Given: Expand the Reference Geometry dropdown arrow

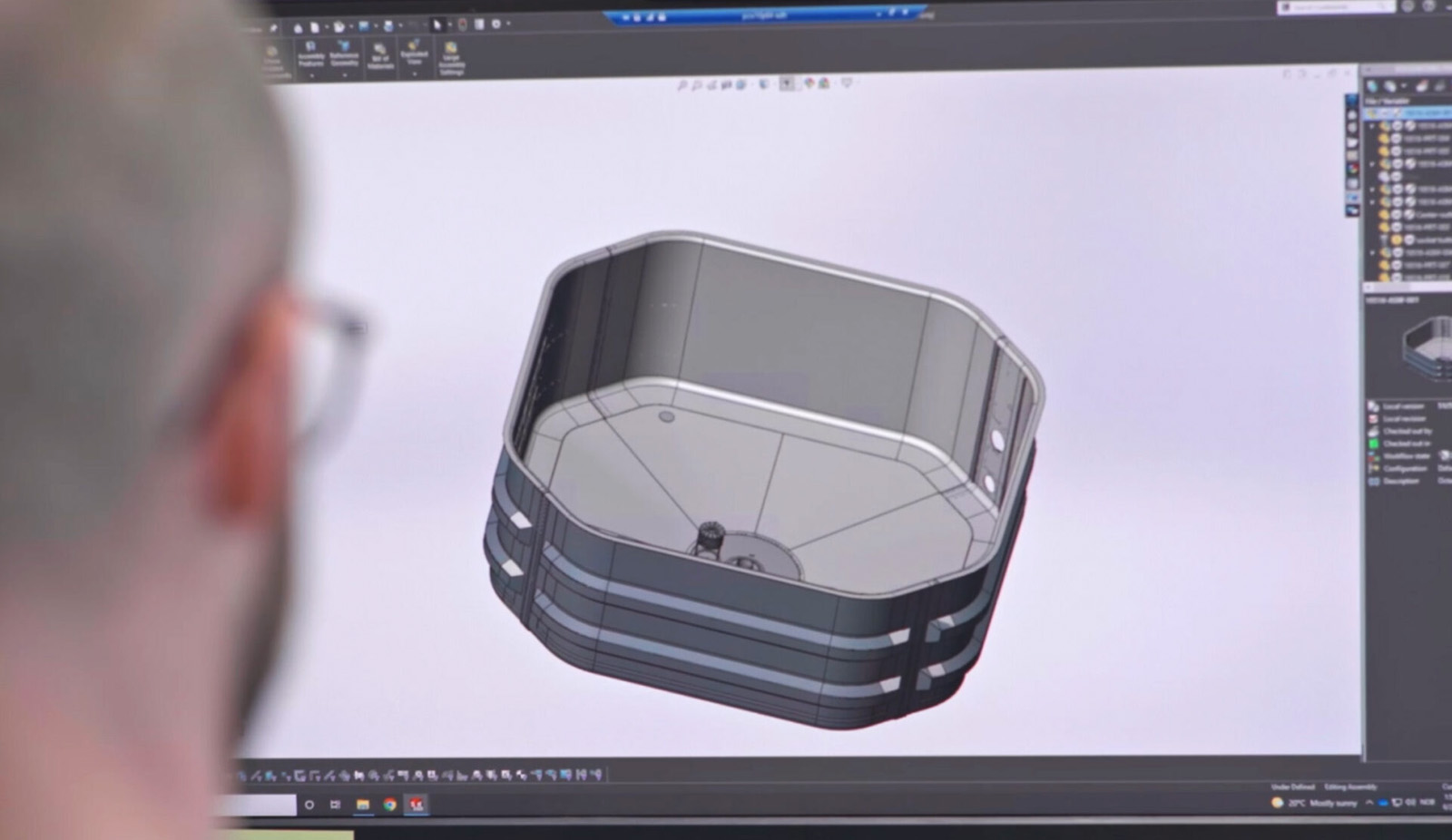Looking at the screenshot, I should [345, 75].
